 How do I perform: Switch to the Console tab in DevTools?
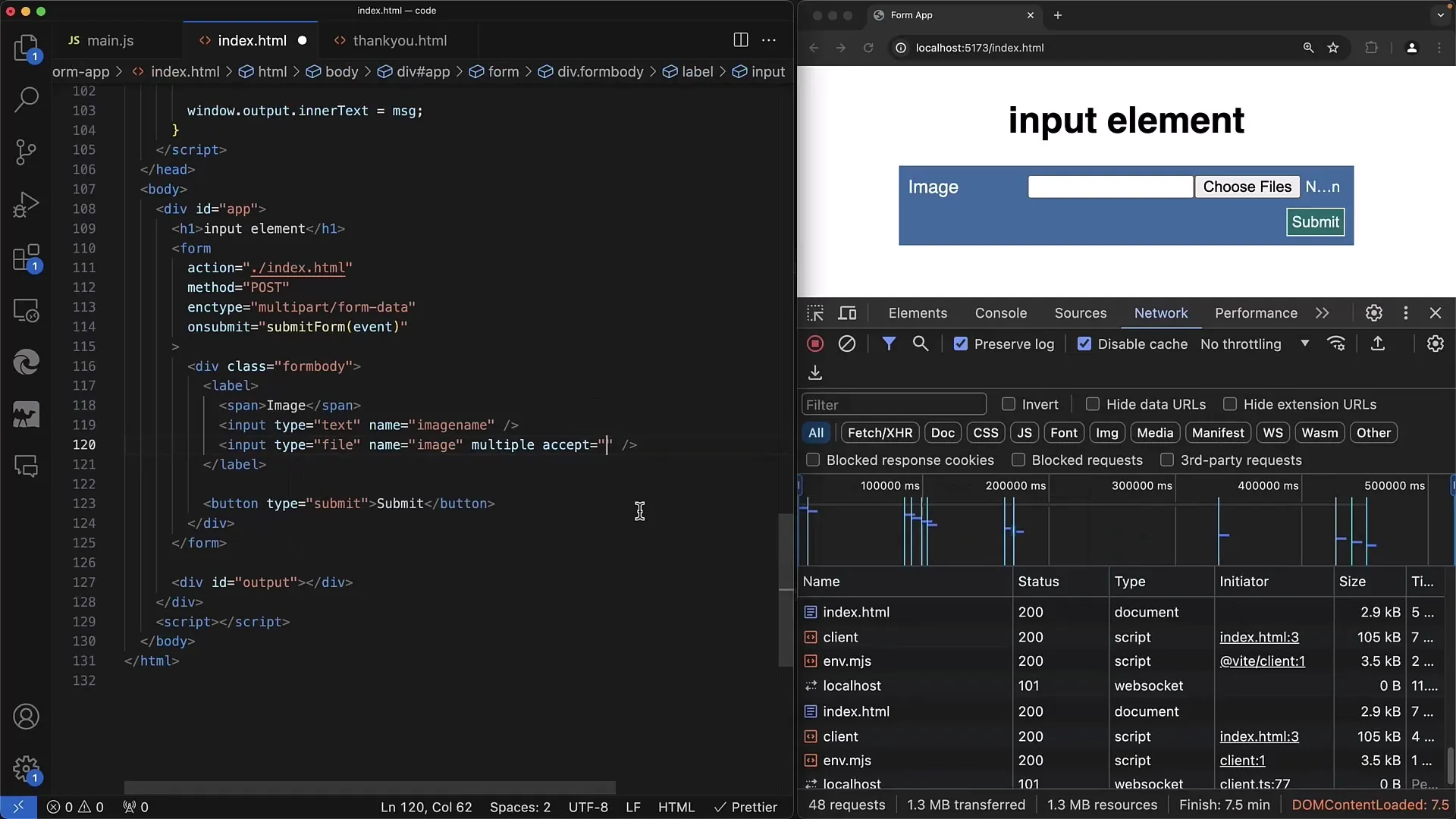point(1001,313)
